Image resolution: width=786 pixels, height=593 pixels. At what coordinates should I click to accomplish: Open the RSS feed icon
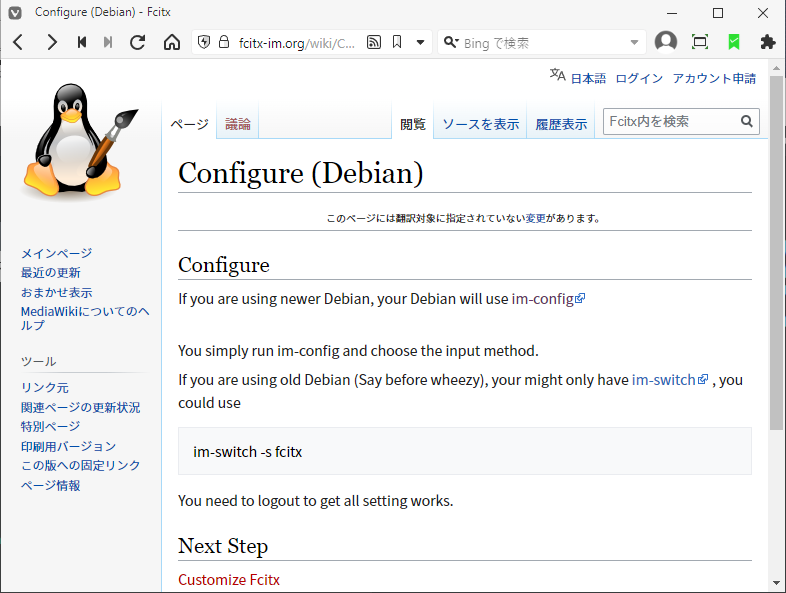pos(374,42)
